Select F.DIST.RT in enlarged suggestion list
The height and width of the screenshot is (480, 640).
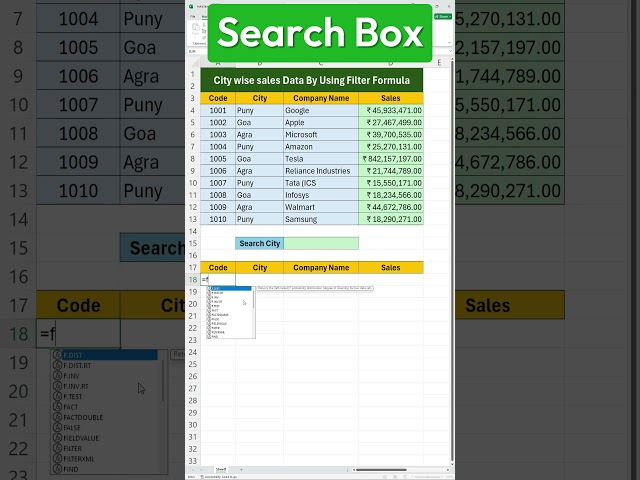[x=77, y=366]
